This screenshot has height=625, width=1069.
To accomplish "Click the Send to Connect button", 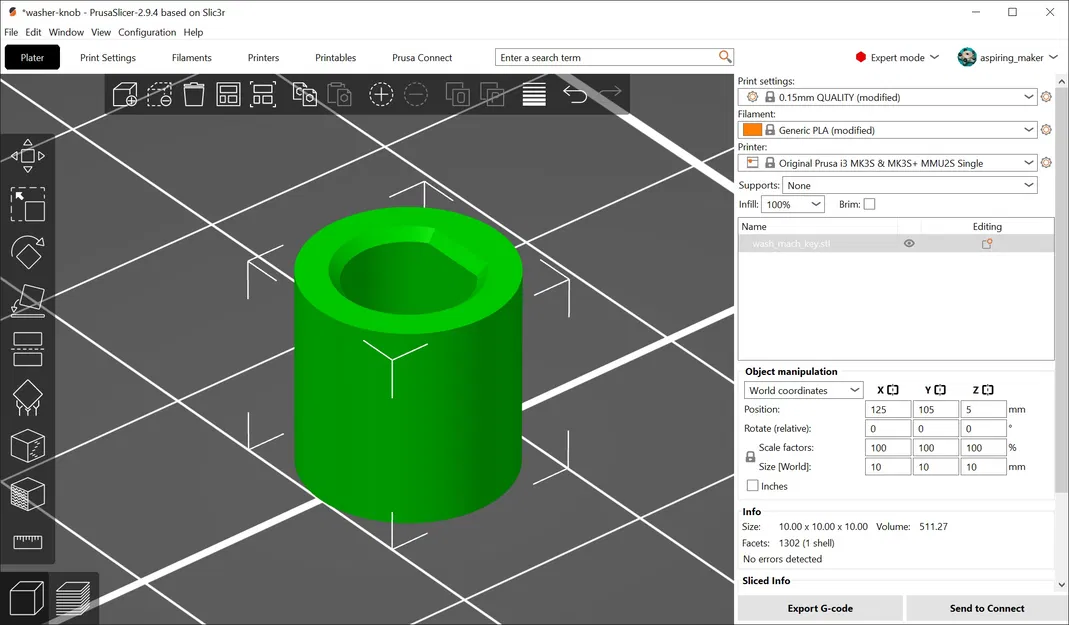I will (x=986, y=608).
